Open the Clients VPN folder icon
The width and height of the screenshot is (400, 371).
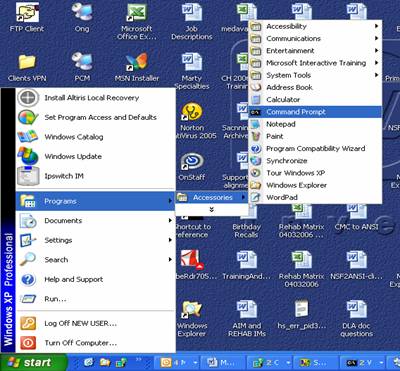27,67
